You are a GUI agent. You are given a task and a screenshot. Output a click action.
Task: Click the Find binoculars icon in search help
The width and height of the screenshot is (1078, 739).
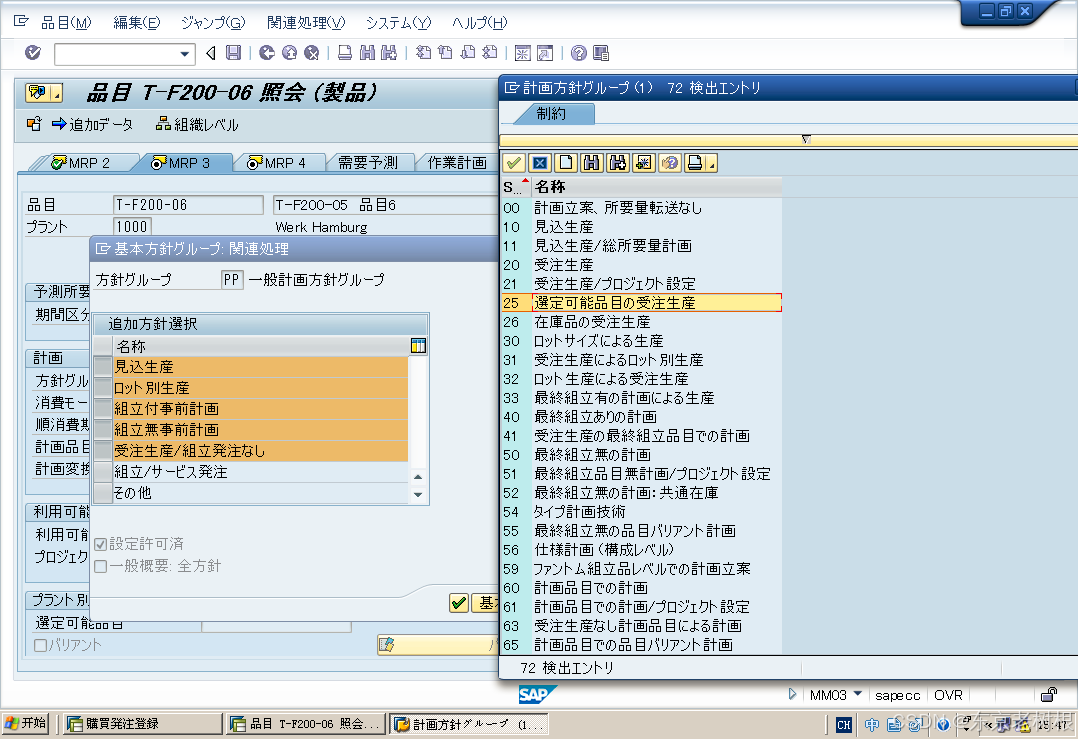[x=591, y=163]
